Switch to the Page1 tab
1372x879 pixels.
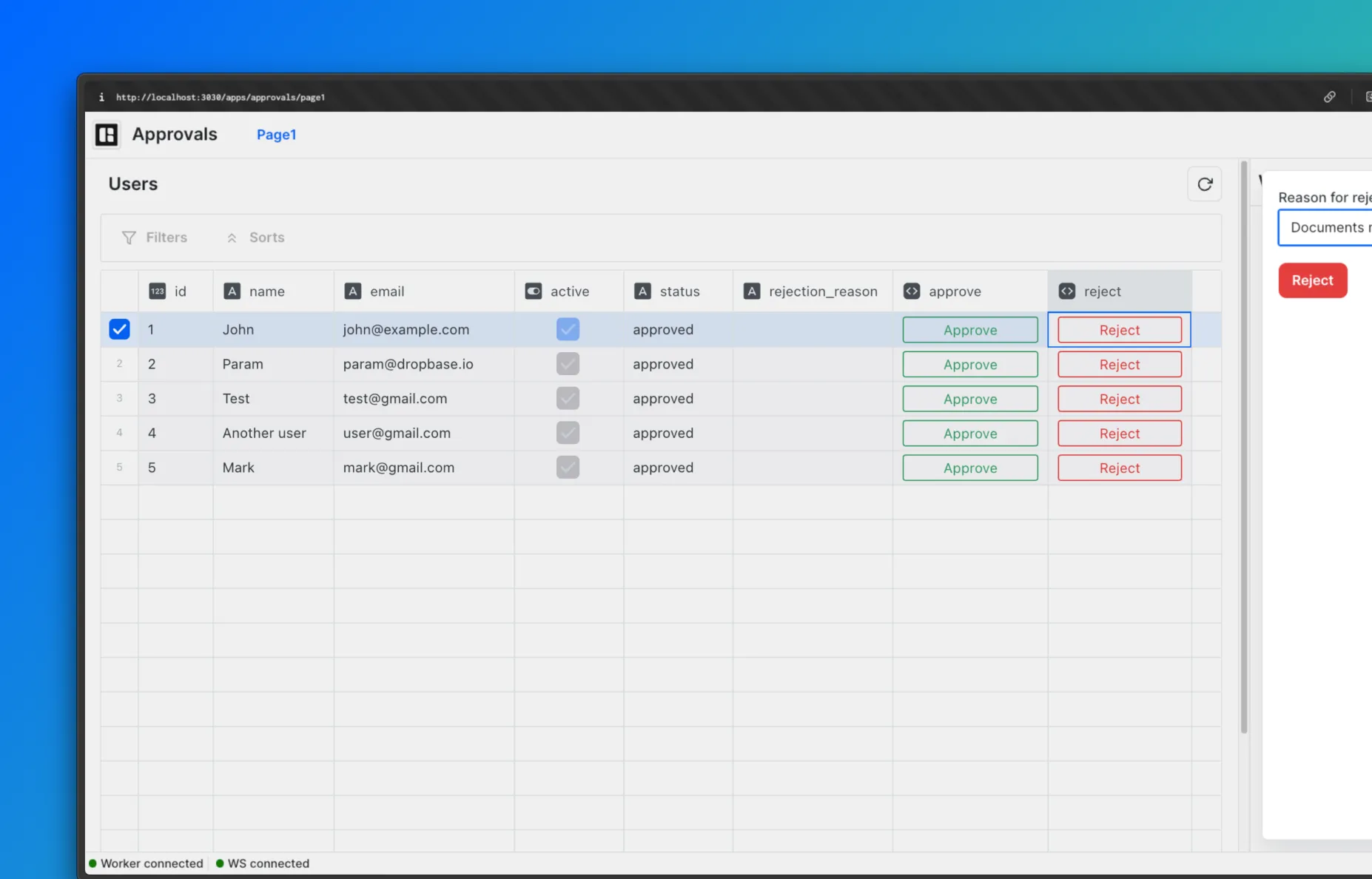[276, 135]
